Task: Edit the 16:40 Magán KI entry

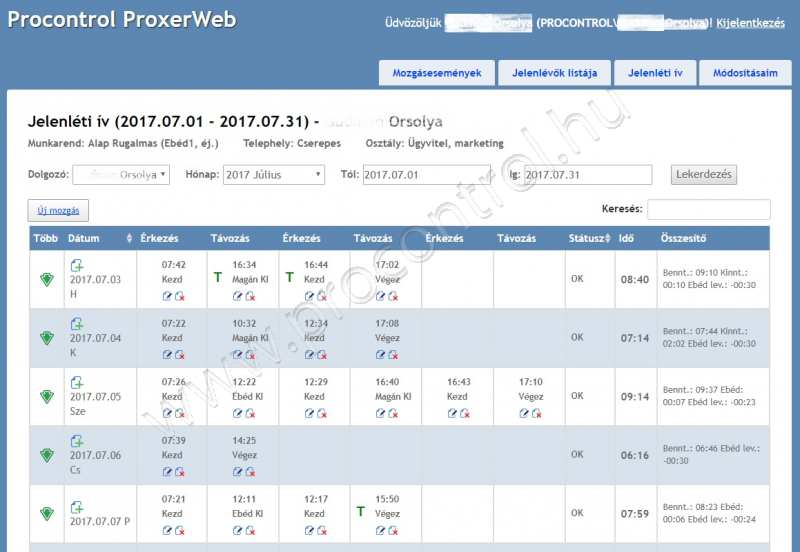Action: click(x=380, y=413)
